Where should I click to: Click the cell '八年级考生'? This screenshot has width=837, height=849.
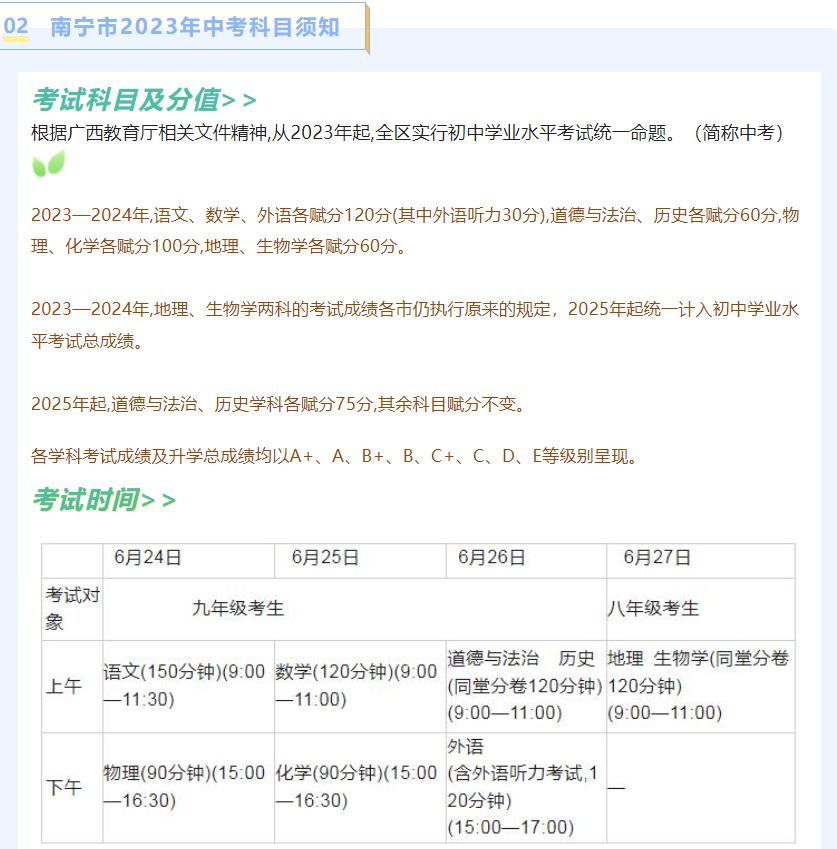pos(701,609)
